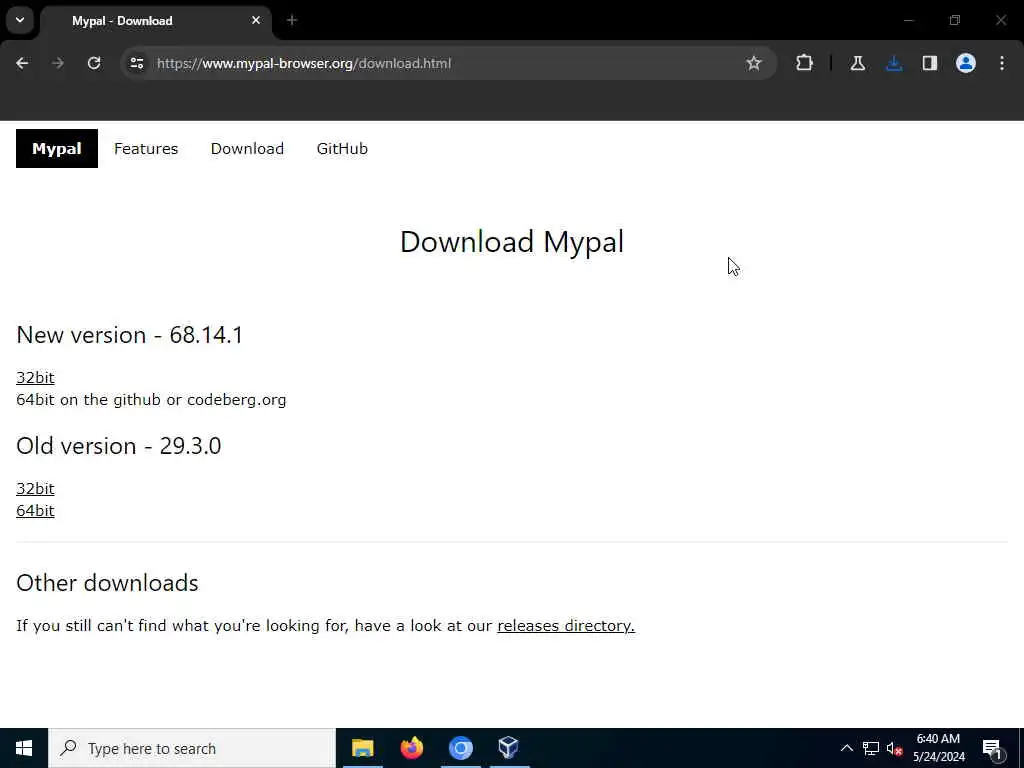Toggle the browser side panel
Viewport: 1024px width, 768px height.
(930, 63)
